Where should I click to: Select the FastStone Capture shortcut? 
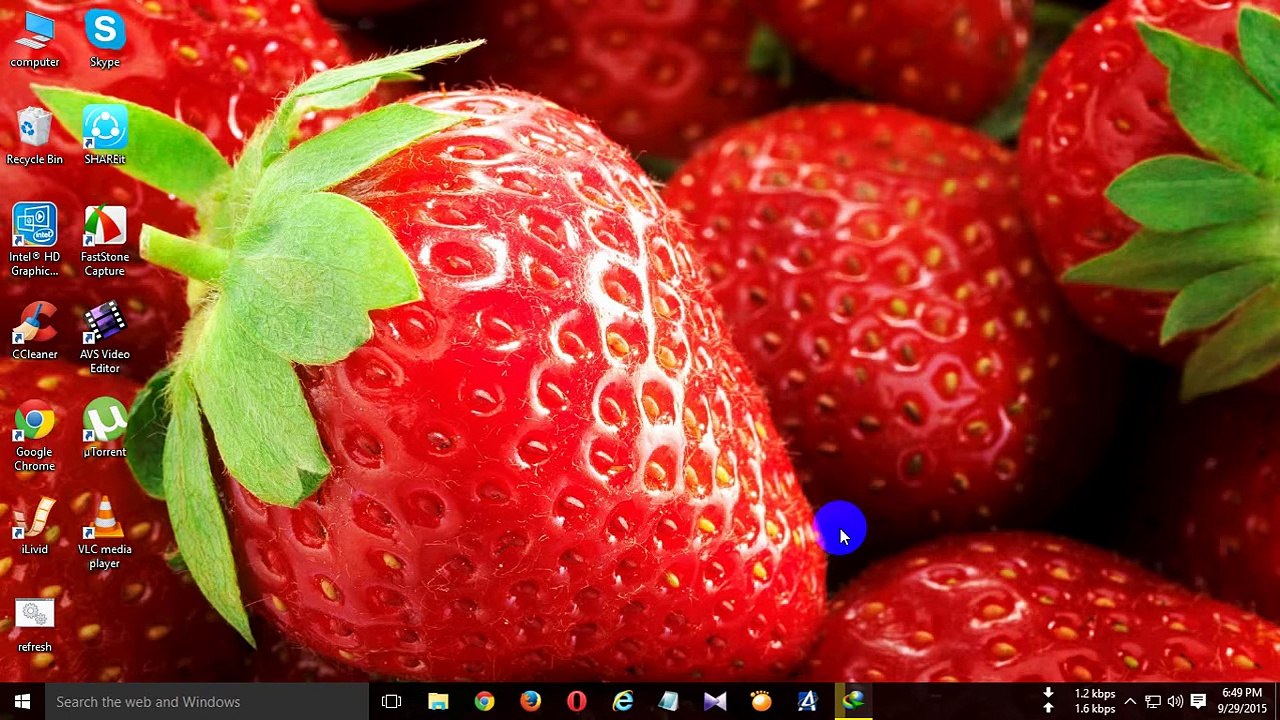(x=105, y=241)
